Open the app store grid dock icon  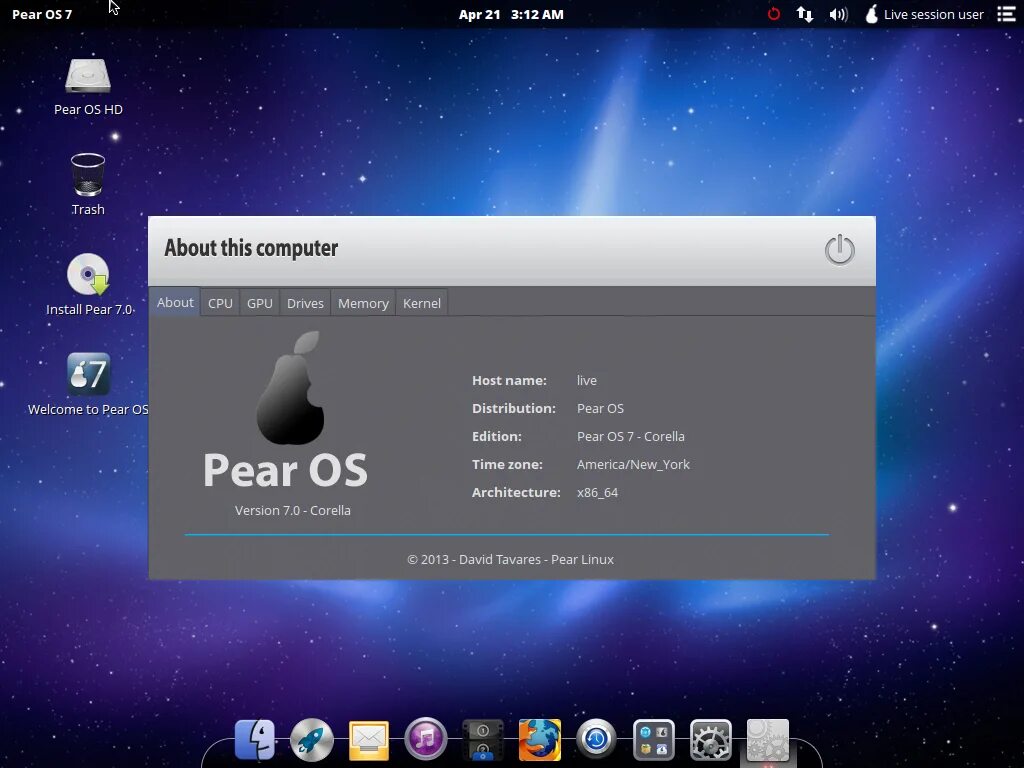point(654,740)
